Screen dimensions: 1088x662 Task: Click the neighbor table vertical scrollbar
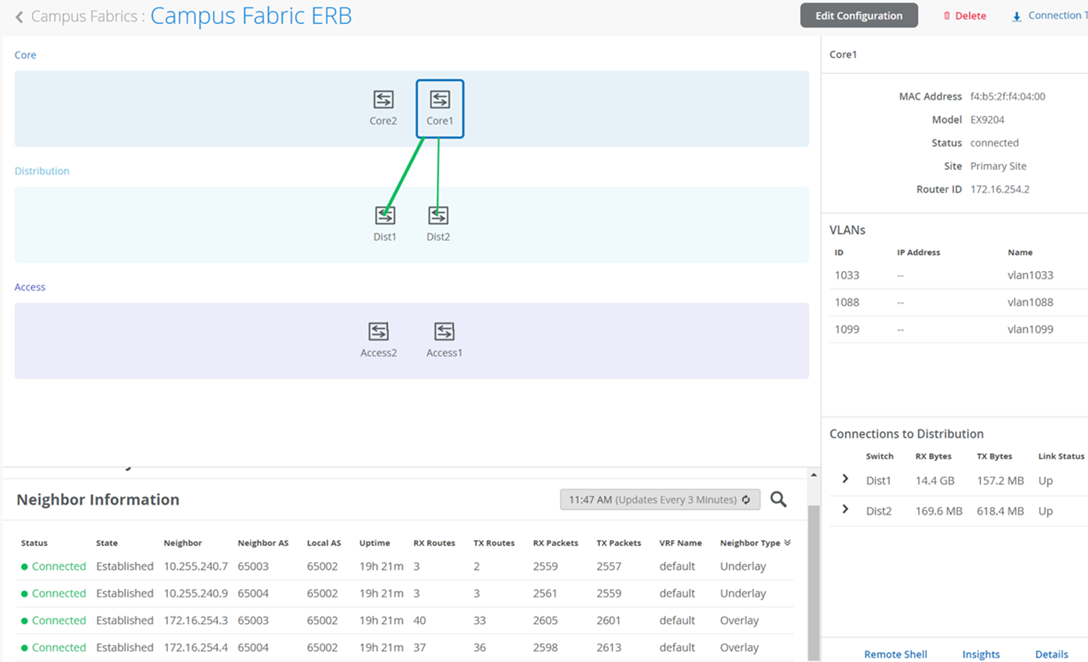click(812, 580)
